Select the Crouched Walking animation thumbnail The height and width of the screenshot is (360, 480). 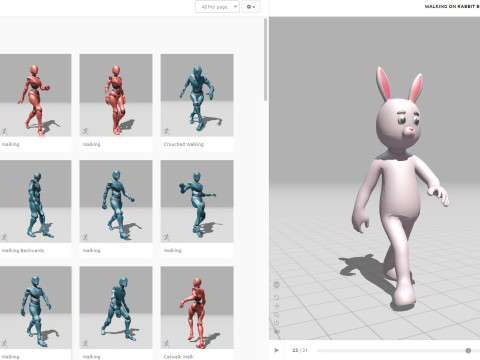197,95
